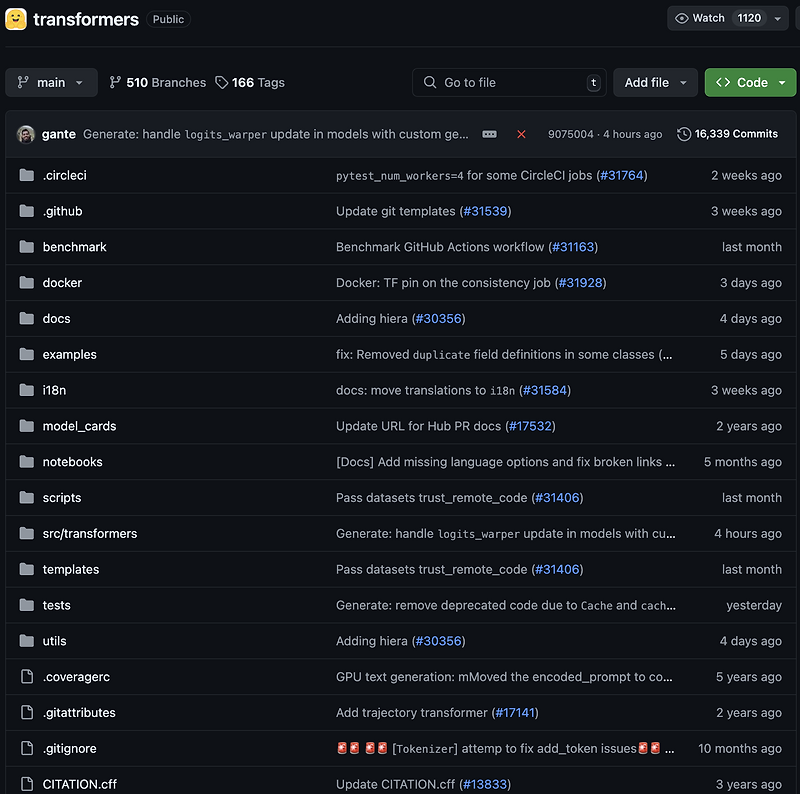Open the tests folder
This screenshot has height=794, width=800.
(x=57, y=605)
